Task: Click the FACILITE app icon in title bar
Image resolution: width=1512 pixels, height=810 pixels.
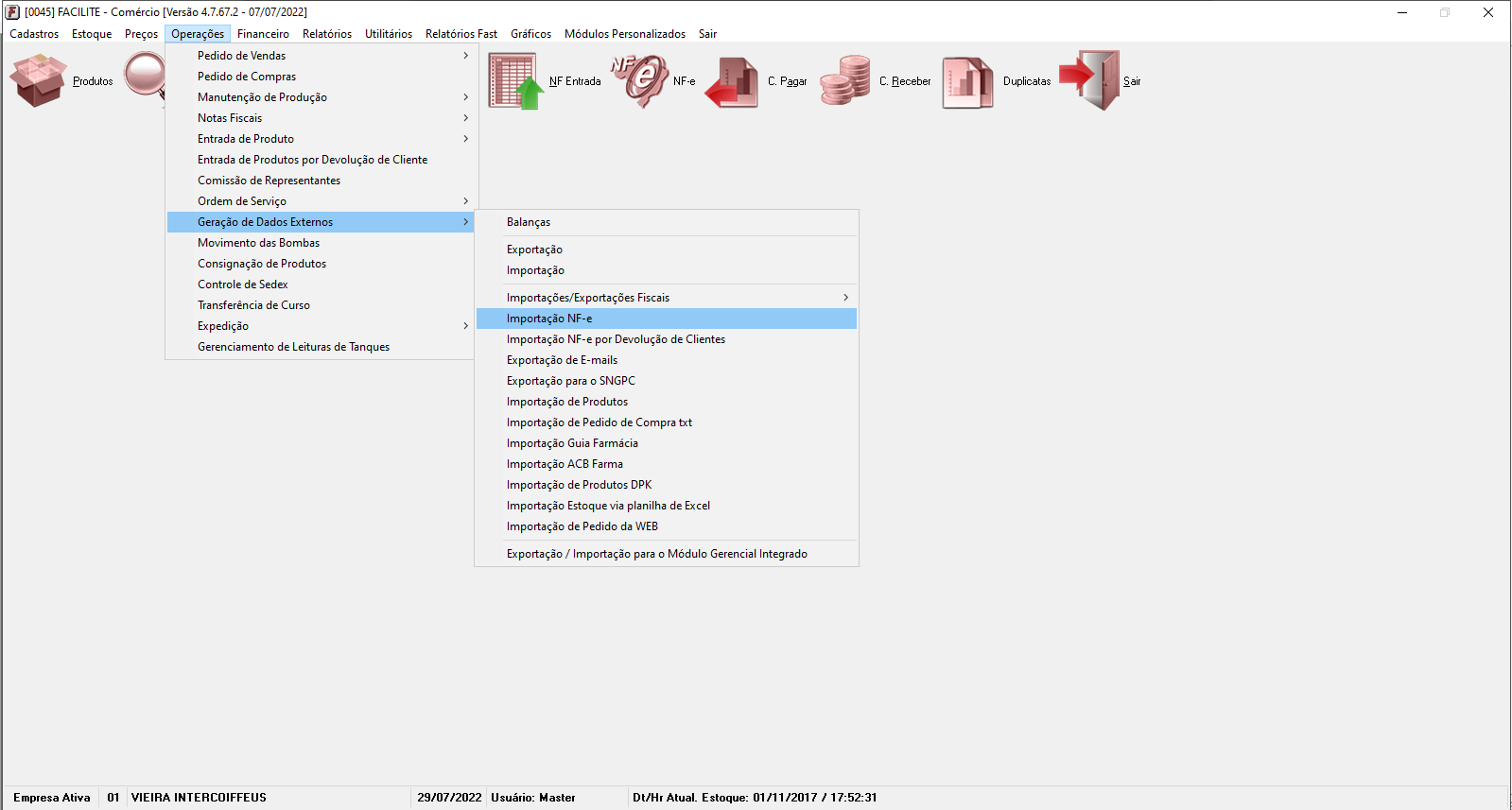Action: pyautogui.click(x=12, y=12)
